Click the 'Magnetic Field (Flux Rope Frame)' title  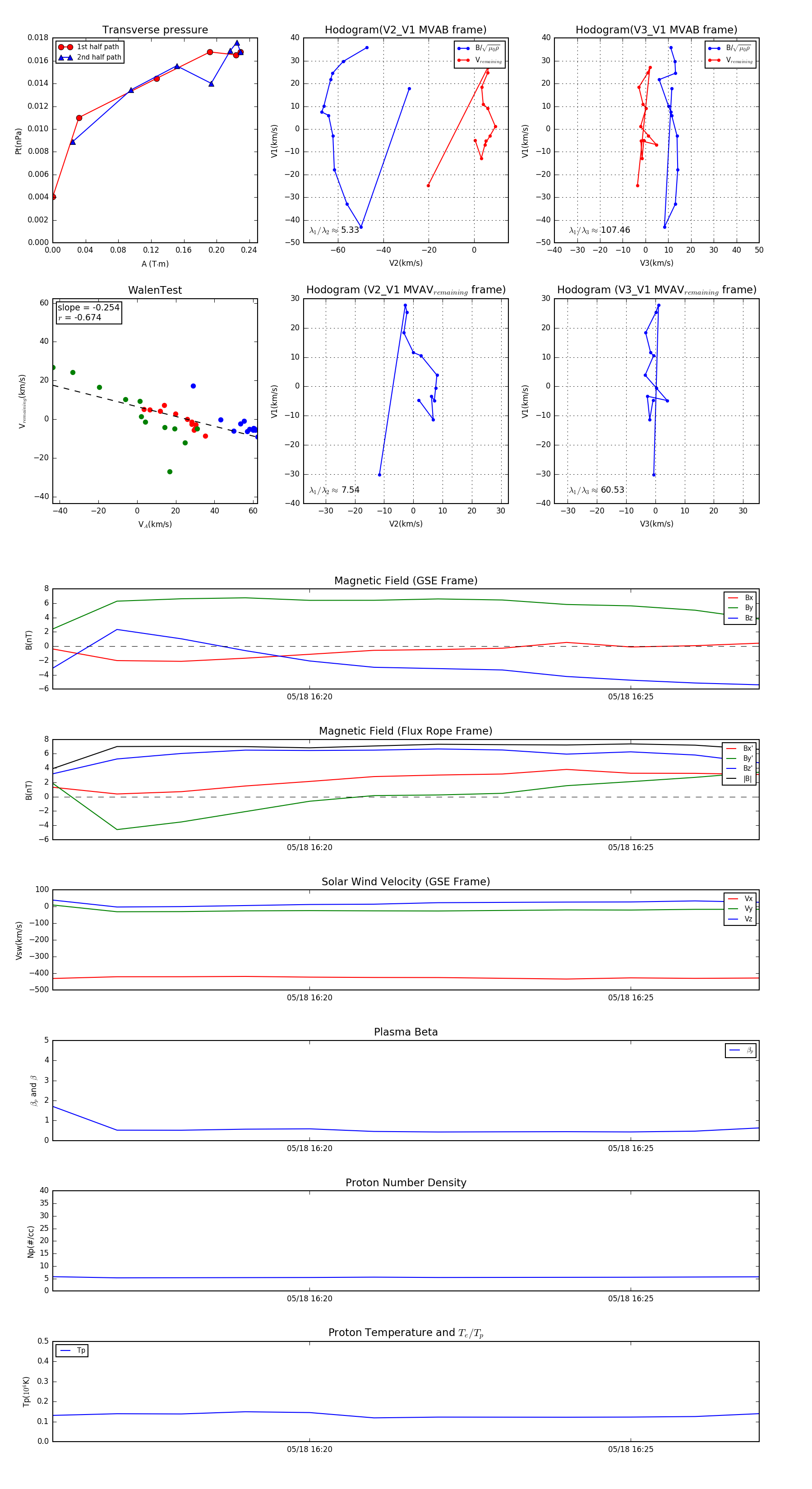(406, 731)
